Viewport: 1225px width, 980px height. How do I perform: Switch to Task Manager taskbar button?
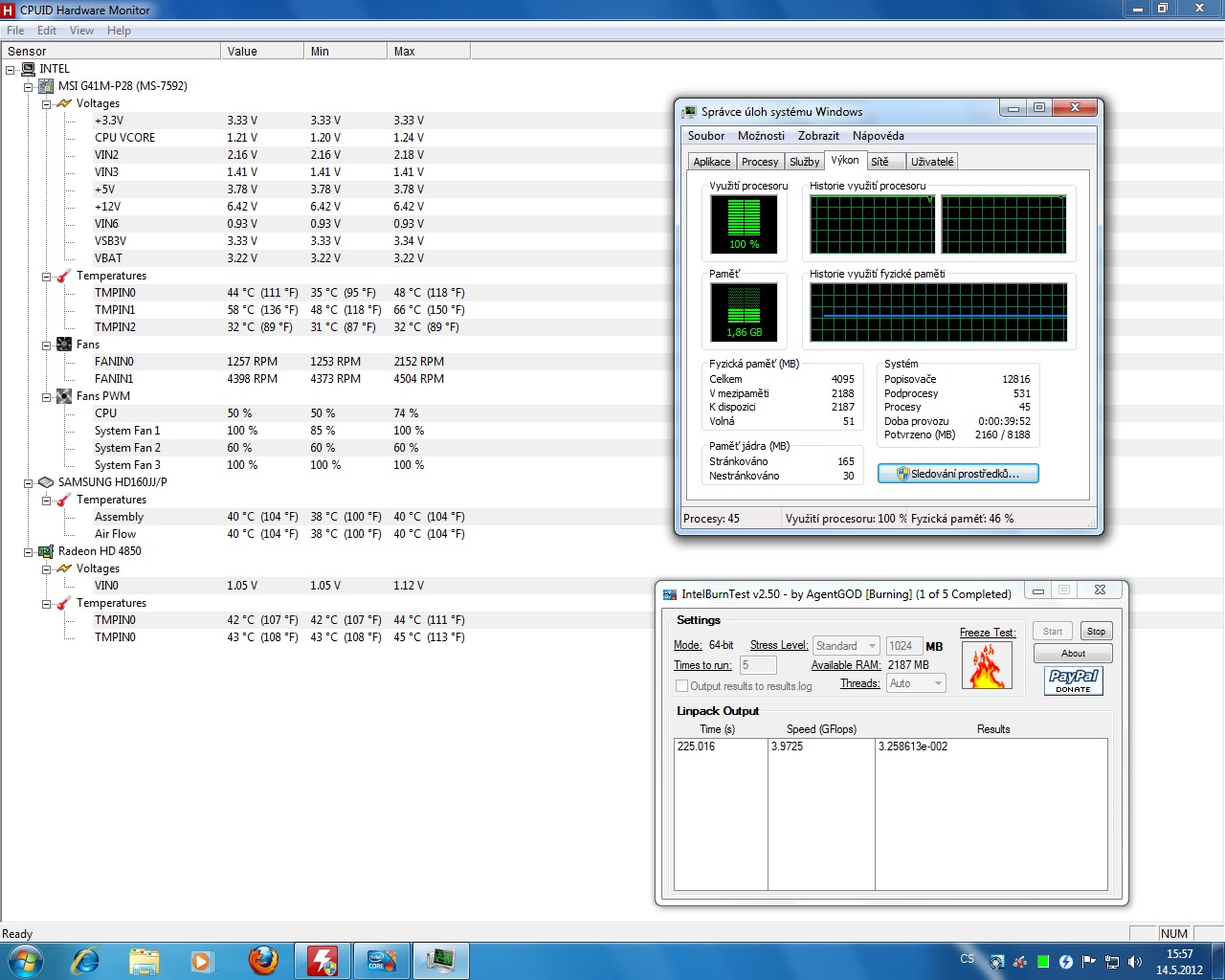point(441,961)
